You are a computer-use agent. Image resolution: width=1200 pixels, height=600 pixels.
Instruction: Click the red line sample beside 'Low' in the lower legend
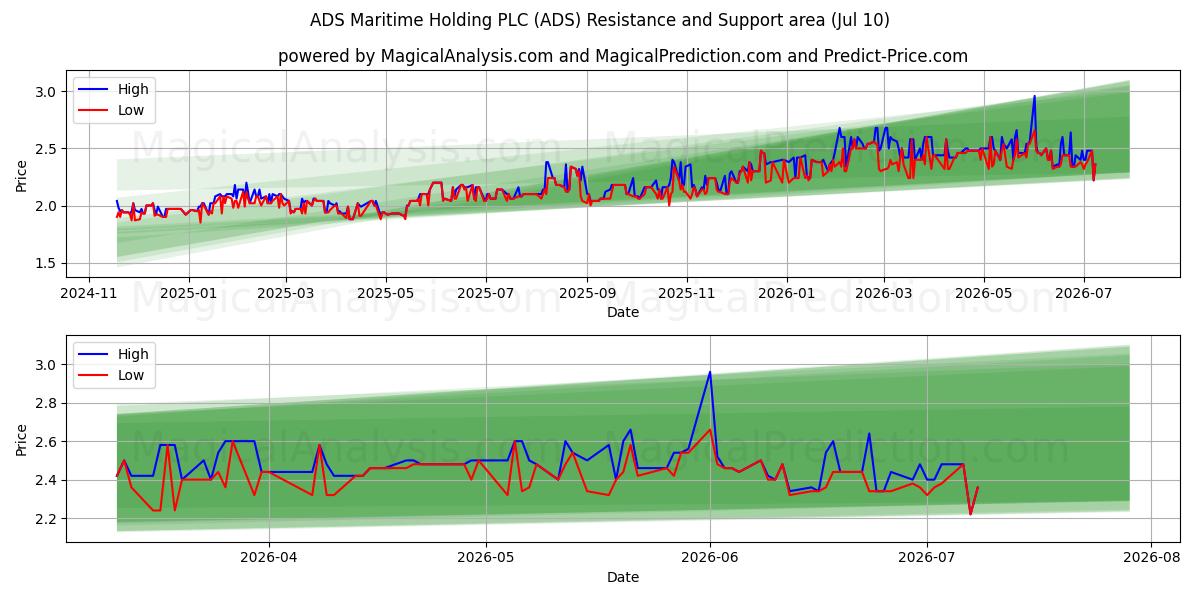click(x=94, y=375)
